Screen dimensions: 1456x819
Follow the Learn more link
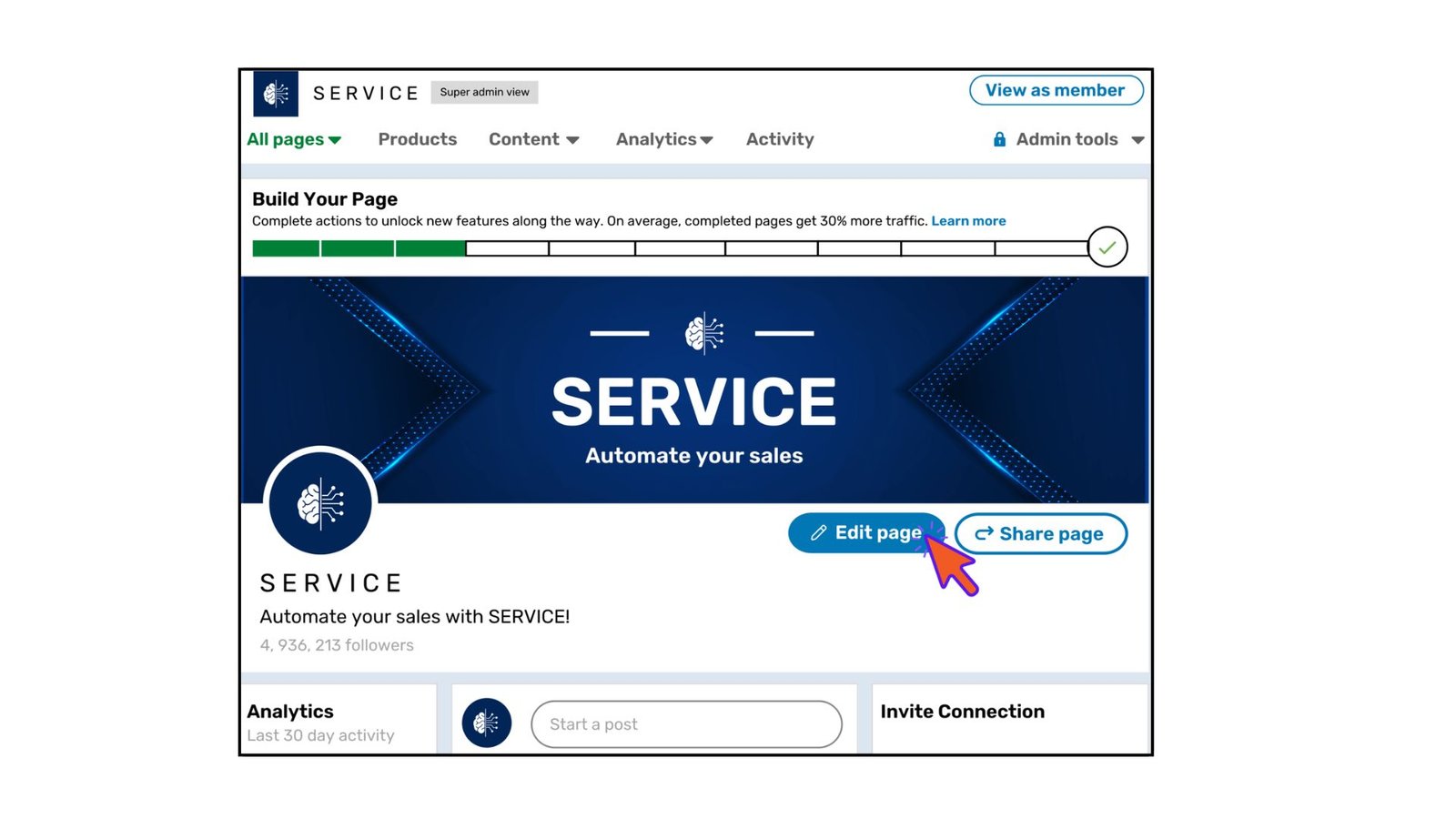pyautogui.click(x=968, y=221)
